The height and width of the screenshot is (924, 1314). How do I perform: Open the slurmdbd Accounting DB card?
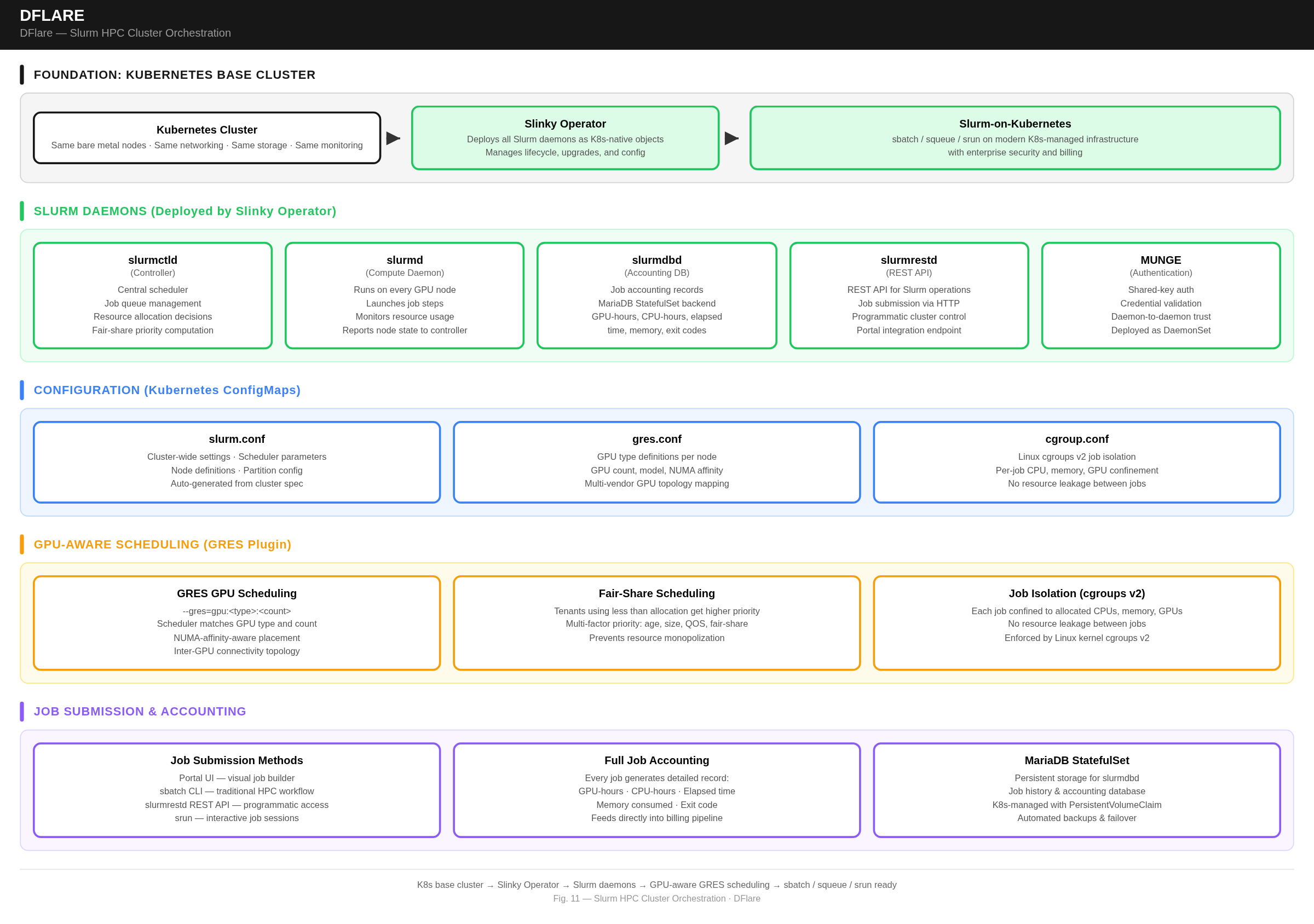(656, 294)
